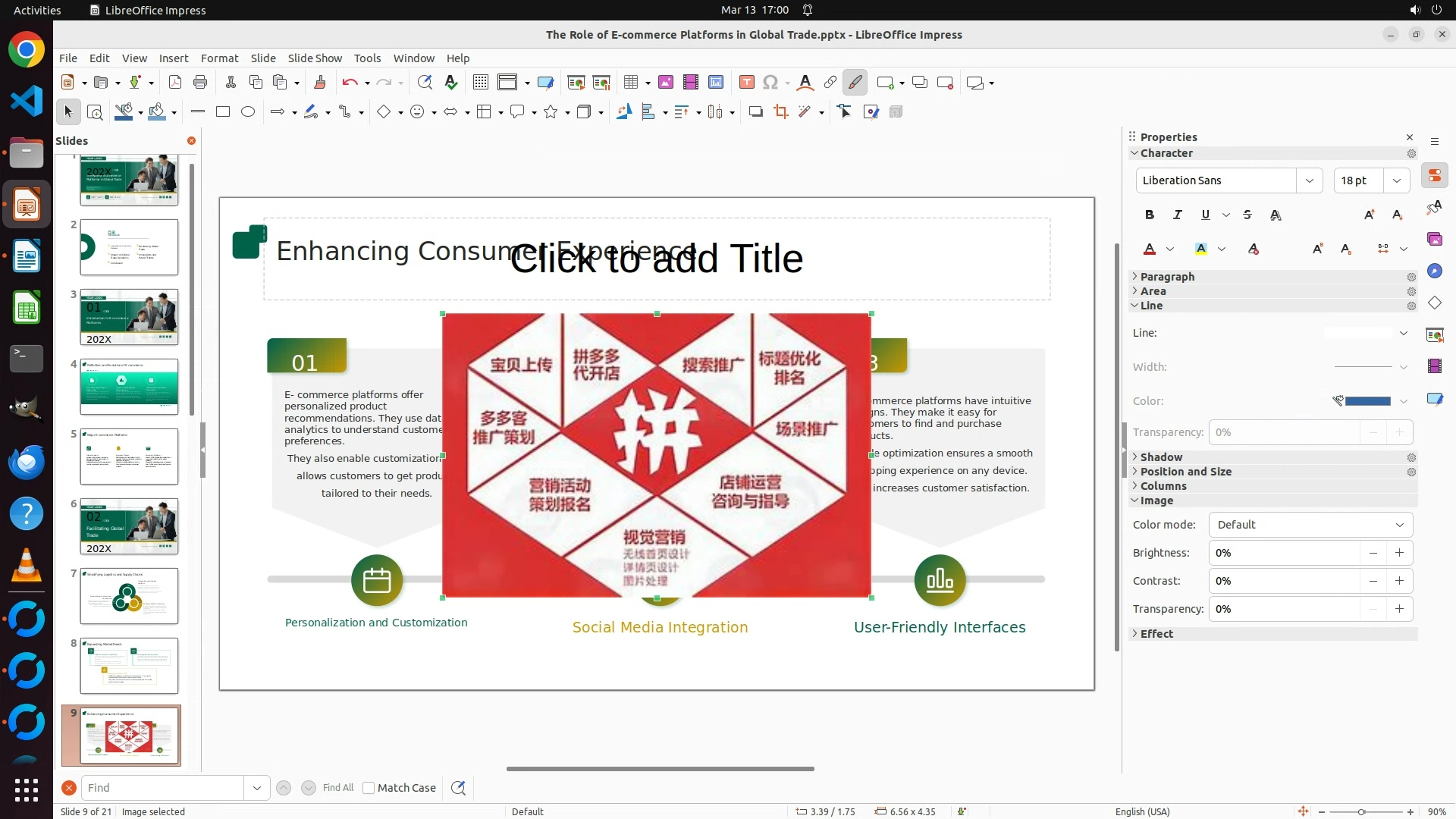1456x819 pixels.
Task: Select slide 7 thumbnail
Action: (129, 596)
